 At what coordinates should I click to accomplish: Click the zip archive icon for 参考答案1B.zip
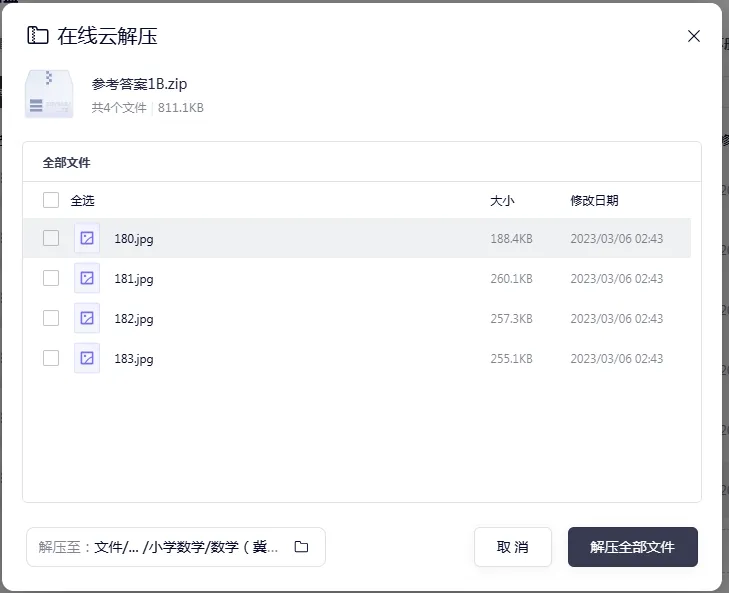[x=49, y=93]
